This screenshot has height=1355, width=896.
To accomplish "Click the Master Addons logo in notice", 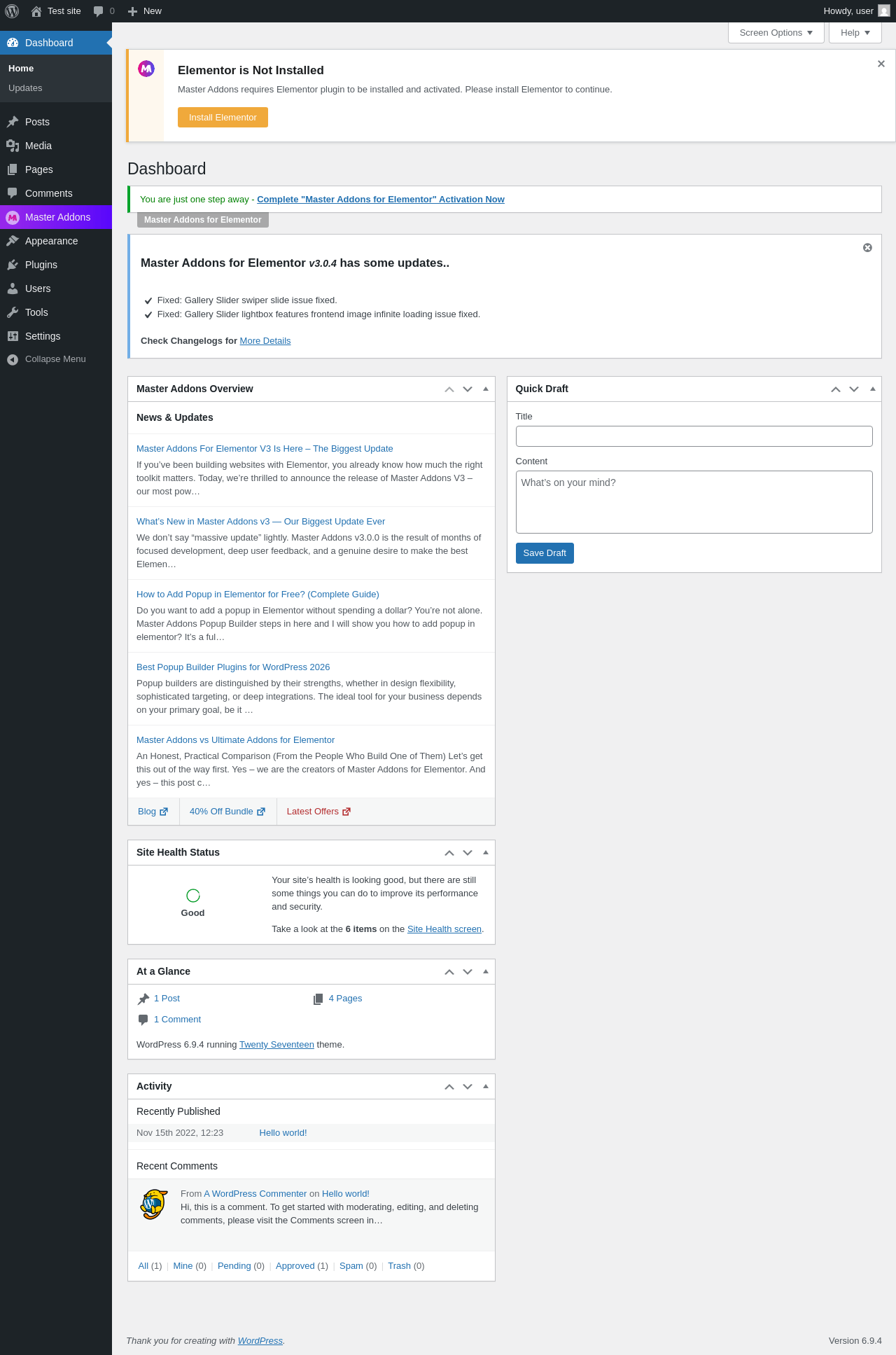I will 146,69.
